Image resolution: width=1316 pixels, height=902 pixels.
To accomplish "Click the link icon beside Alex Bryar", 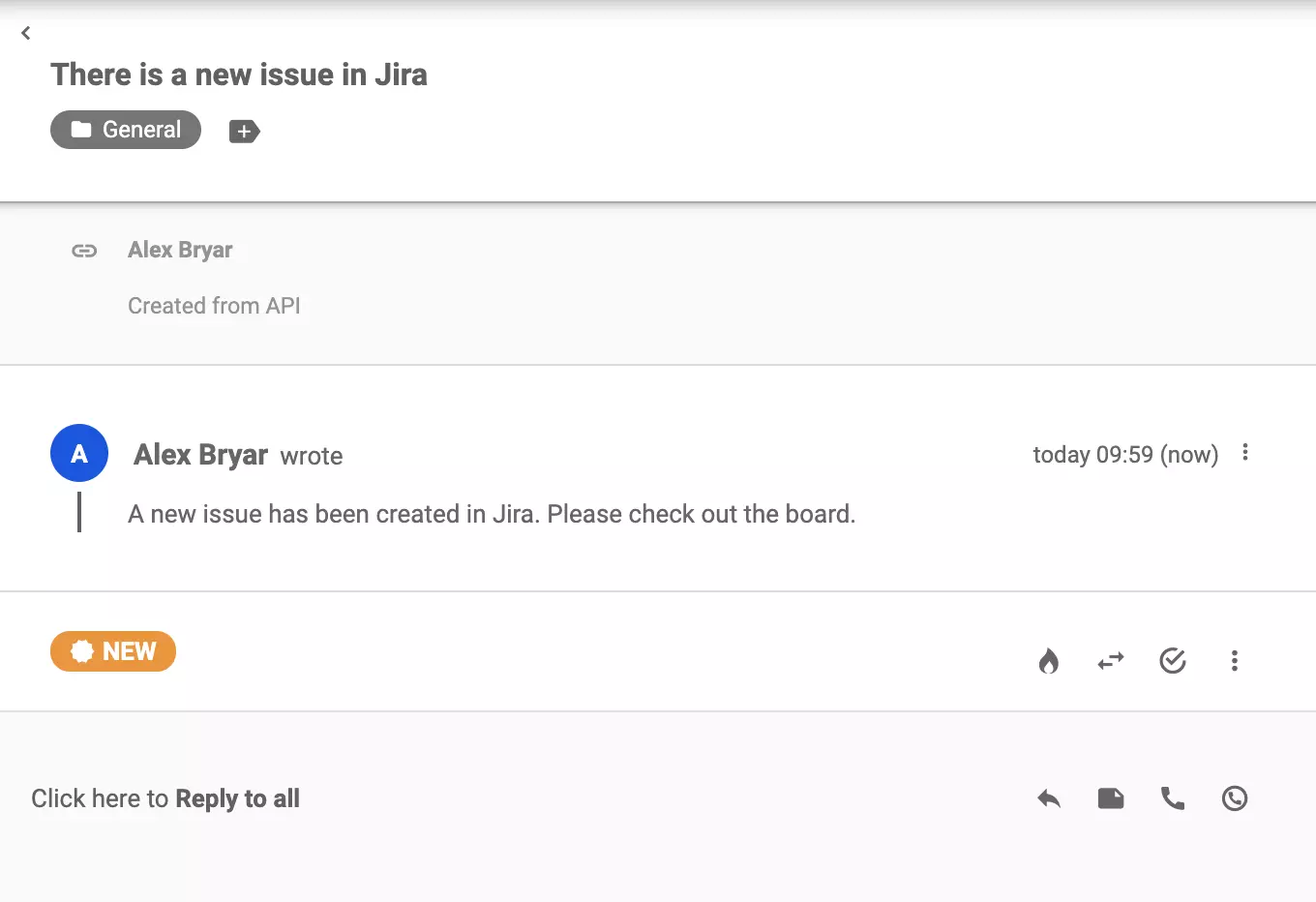I will pos(84,250).
